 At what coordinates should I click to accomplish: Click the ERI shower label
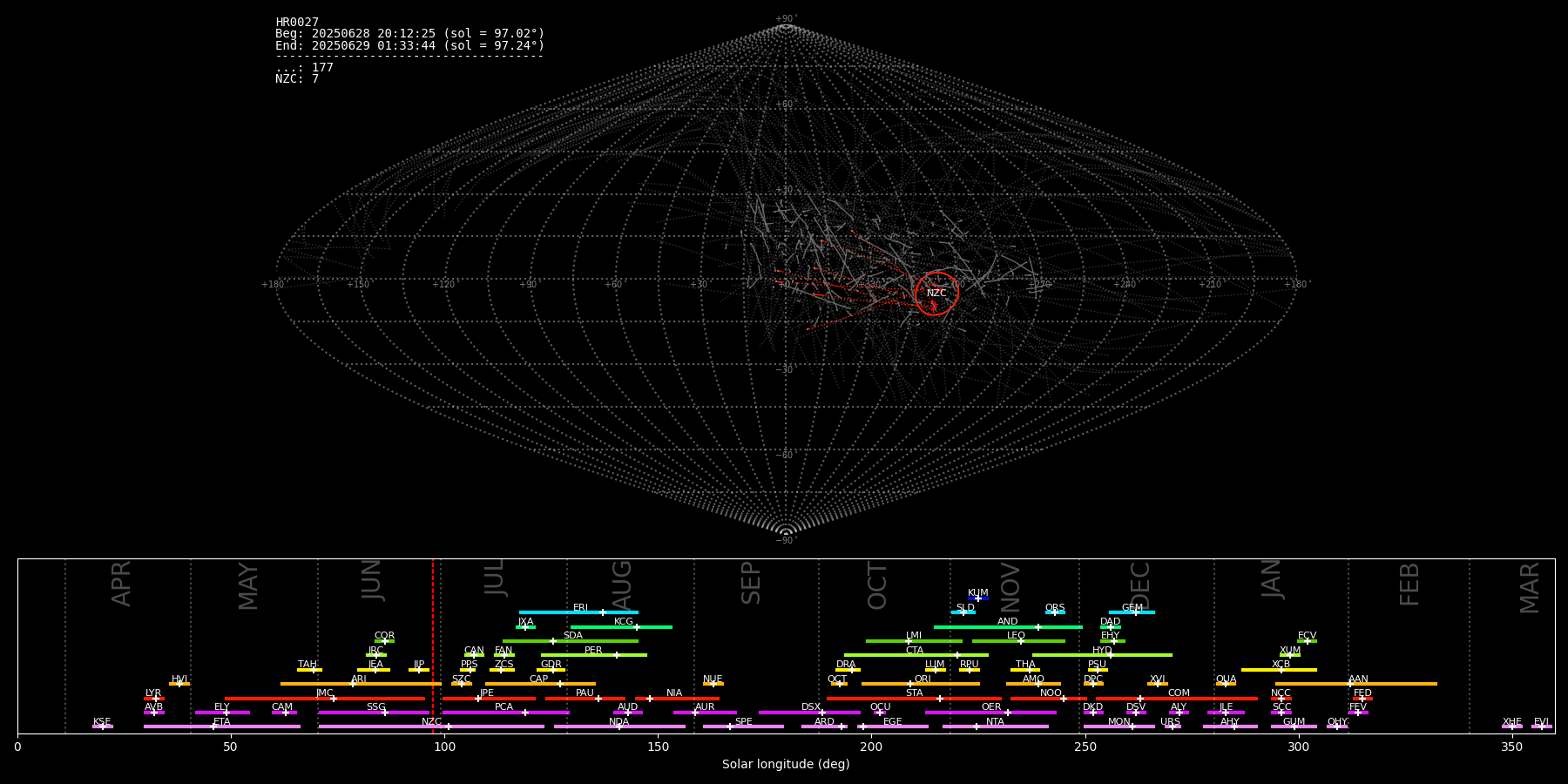coord(581,608)
